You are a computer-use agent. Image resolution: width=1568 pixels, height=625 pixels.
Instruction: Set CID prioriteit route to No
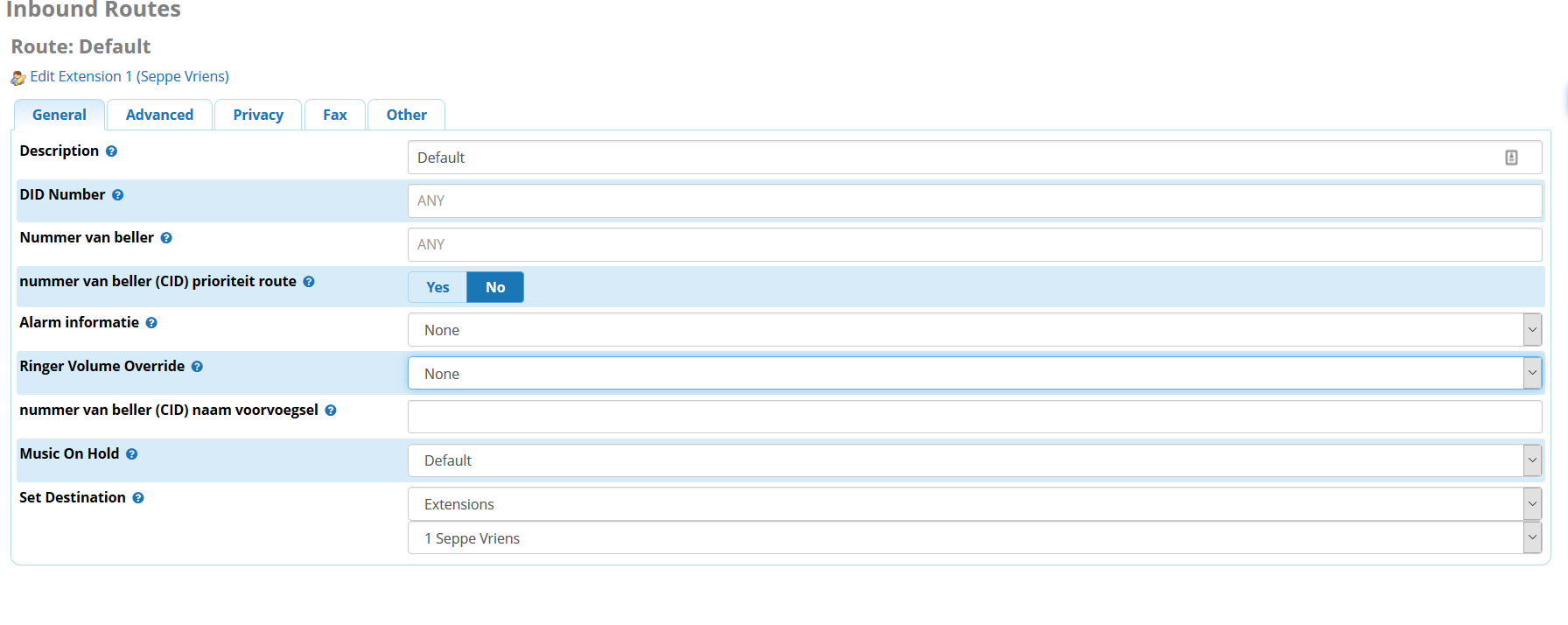click(x=495, y=287)
